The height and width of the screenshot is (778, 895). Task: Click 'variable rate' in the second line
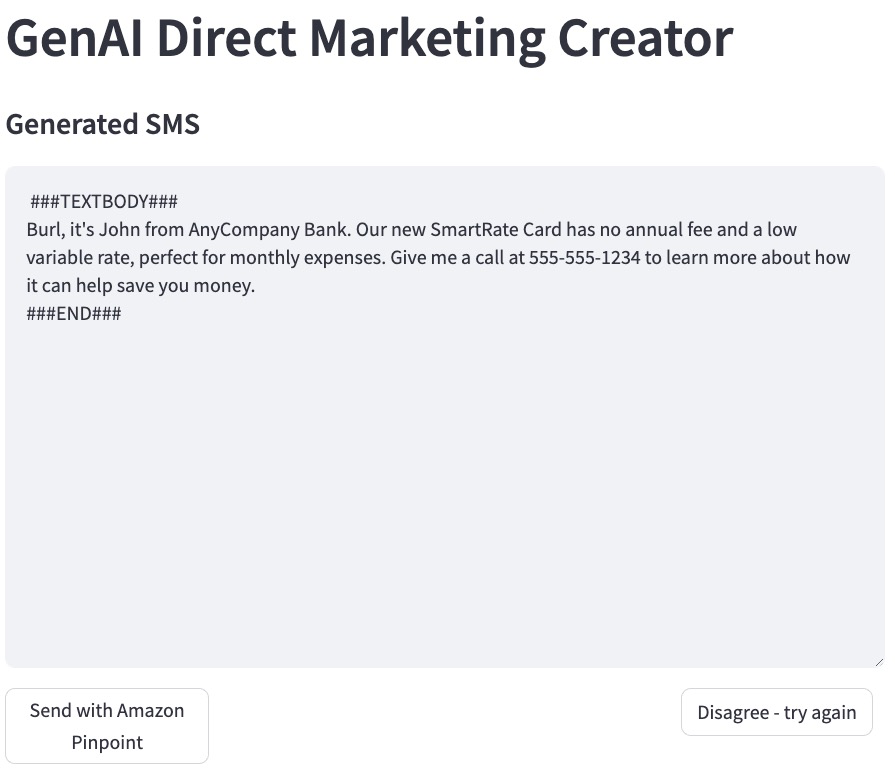(80, 257)
